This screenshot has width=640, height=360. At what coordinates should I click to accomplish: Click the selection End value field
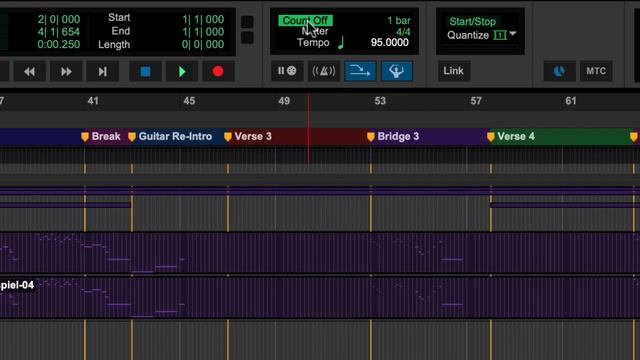pos(203,32)
